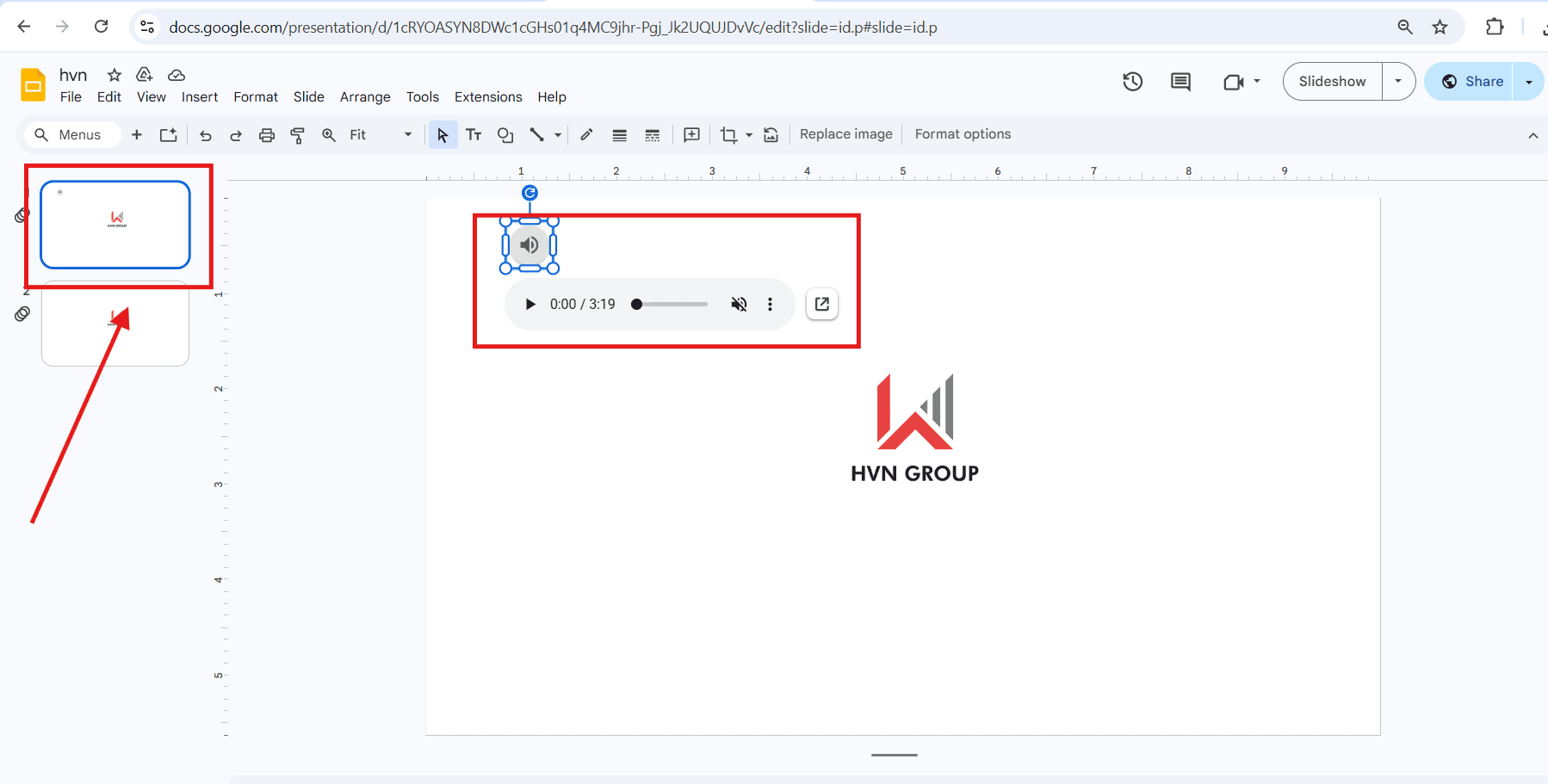
Task: Click the crop image icon
Action: click(x=728, y=135)
